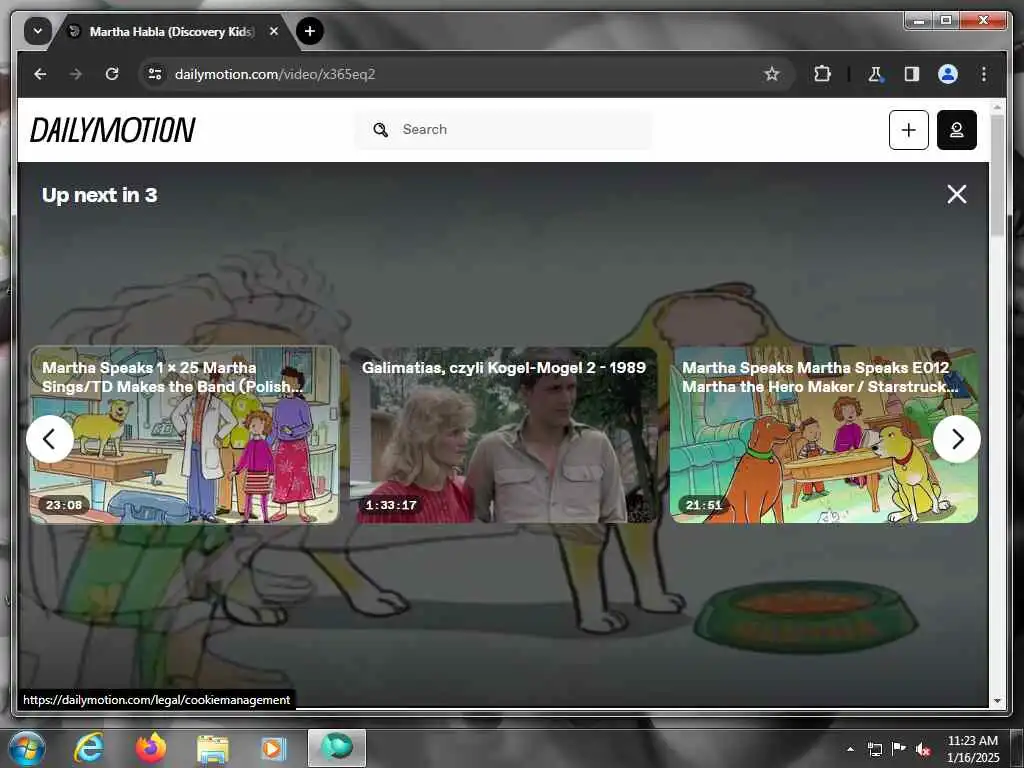Click the search magnifier icon
This screenshot has height=768, width=1024.
click(381, 129)
